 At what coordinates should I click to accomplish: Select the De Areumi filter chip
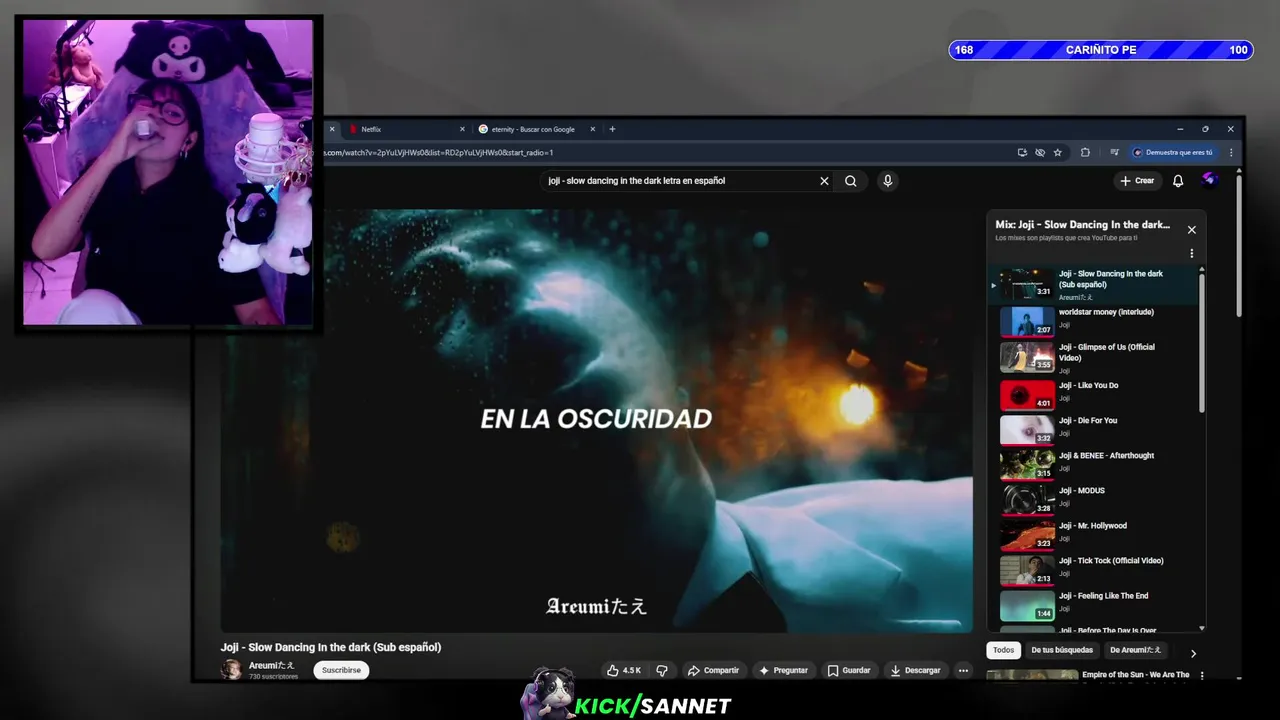point(1135,650)
